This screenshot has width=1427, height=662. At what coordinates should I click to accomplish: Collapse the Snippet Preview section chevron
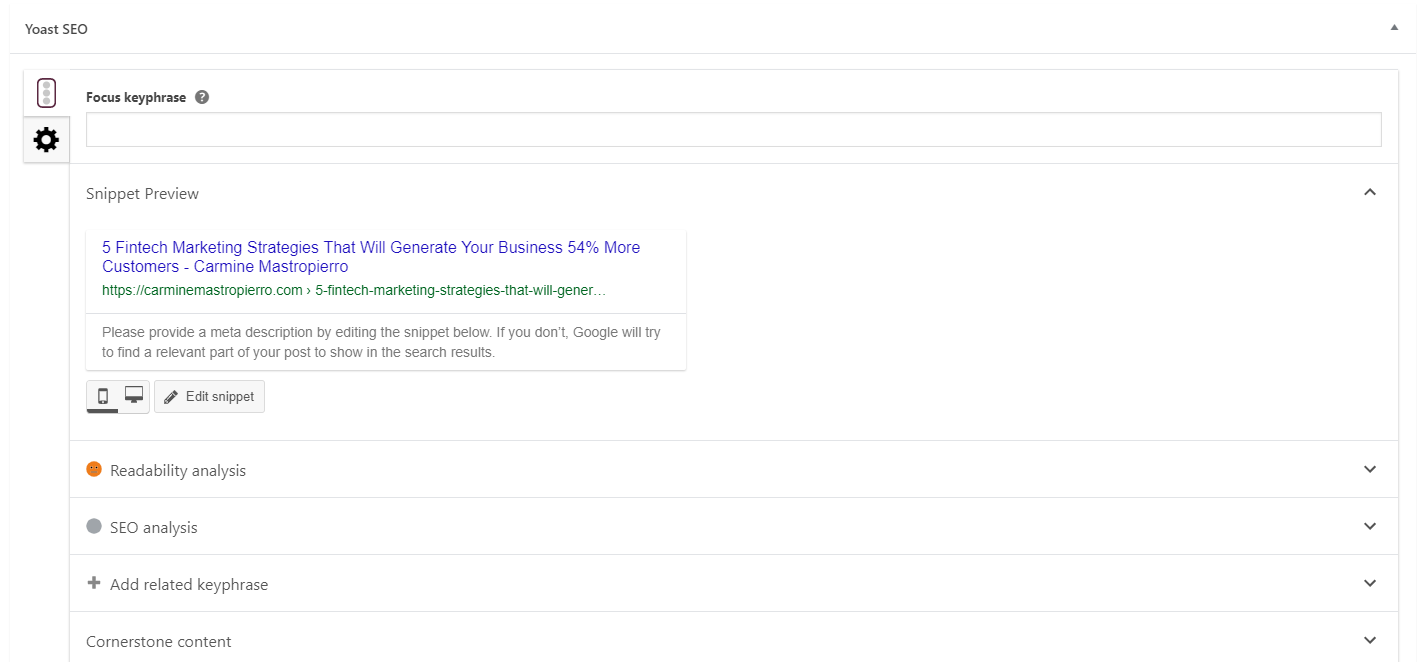pos(1370,192)
